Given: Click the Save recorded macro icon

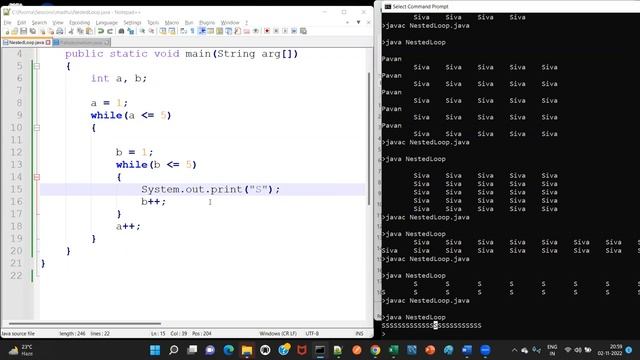Looking at the screenshot, I should [303, 31].
